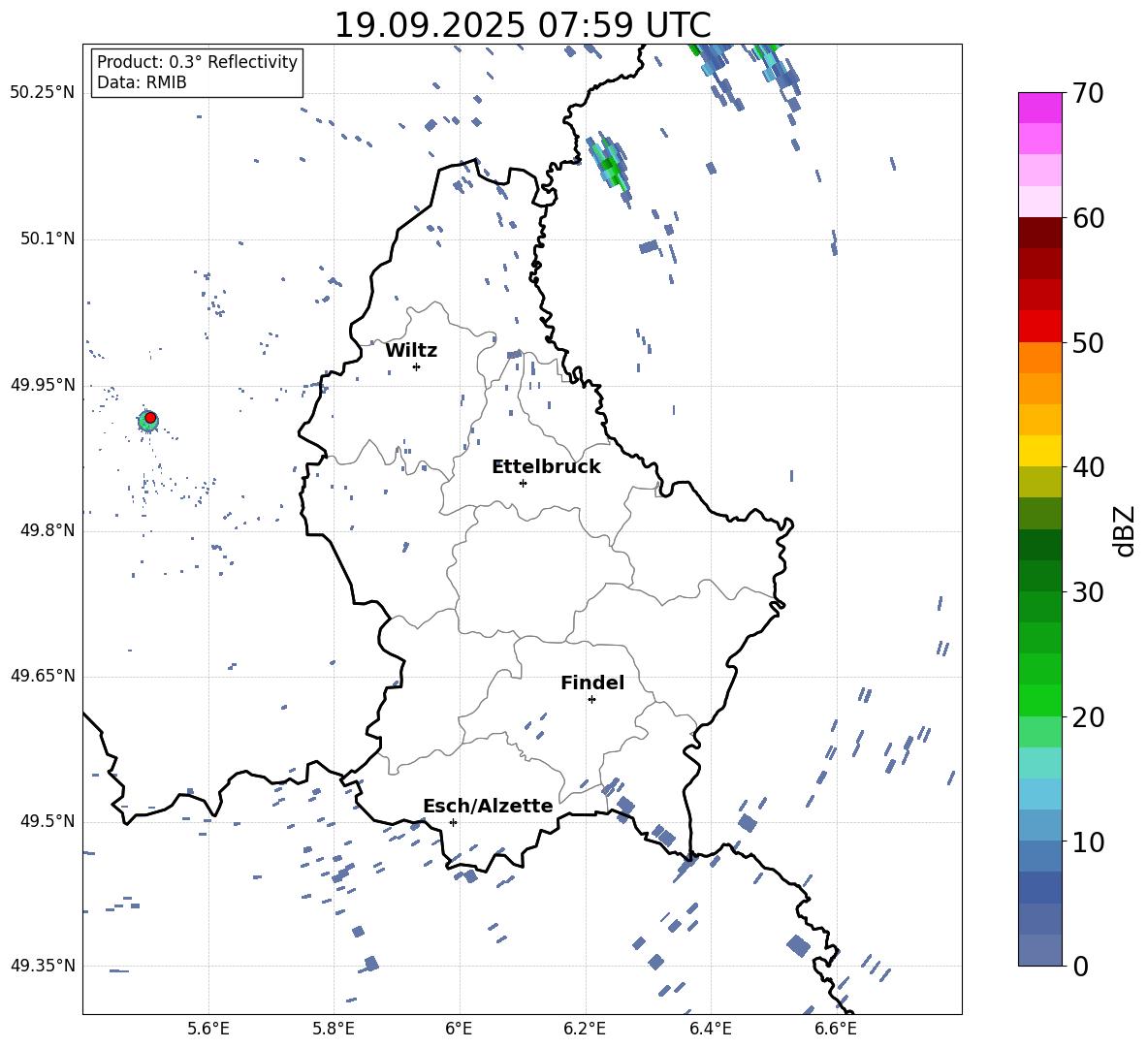Click the Esch/Alzette town label
The image size is (1148, 1048).
[x=488, y=806]
